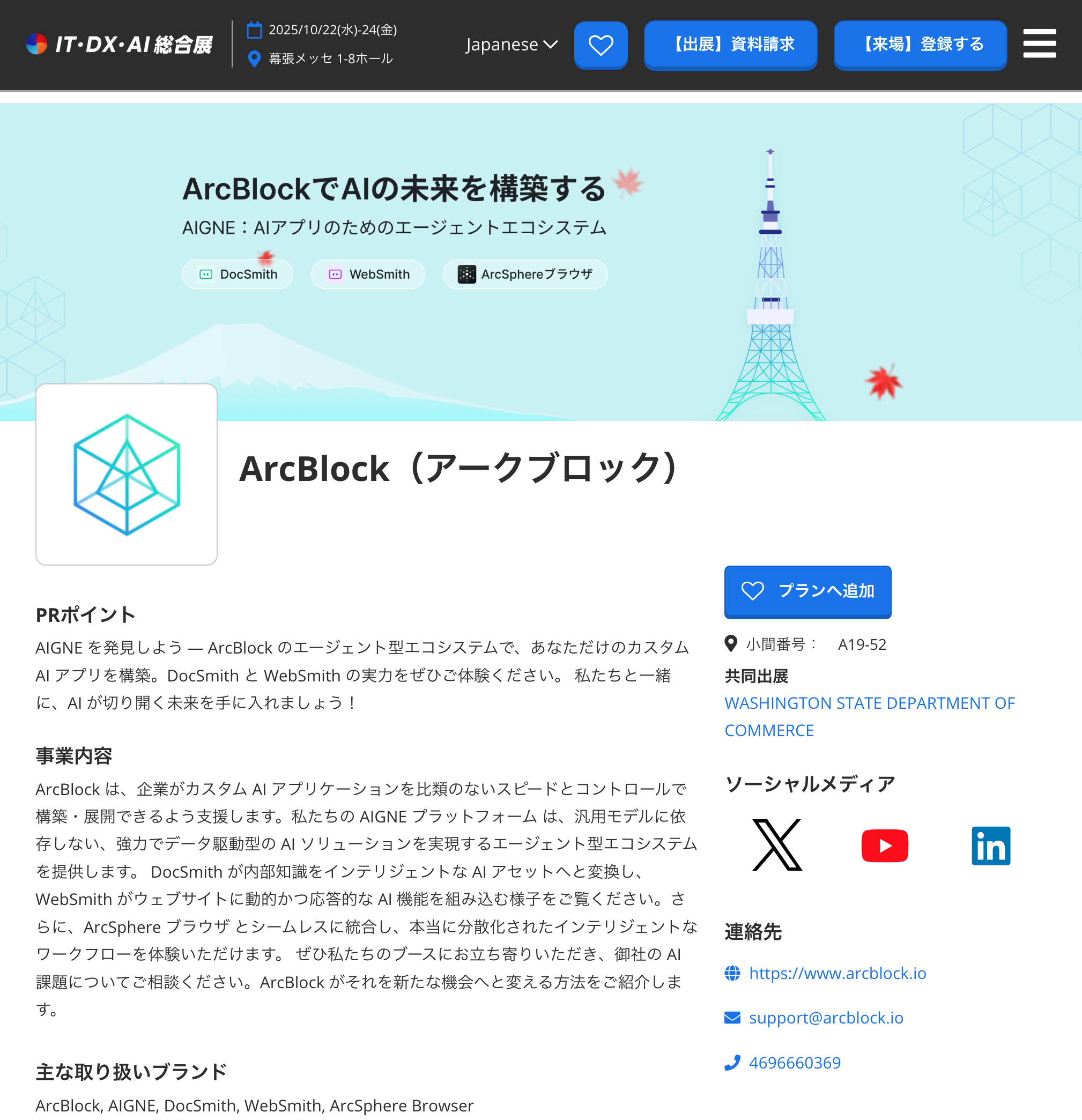The image size is (1082, 1120).
Task: Open the hamburger menu icon
Action: [1039, 44]
